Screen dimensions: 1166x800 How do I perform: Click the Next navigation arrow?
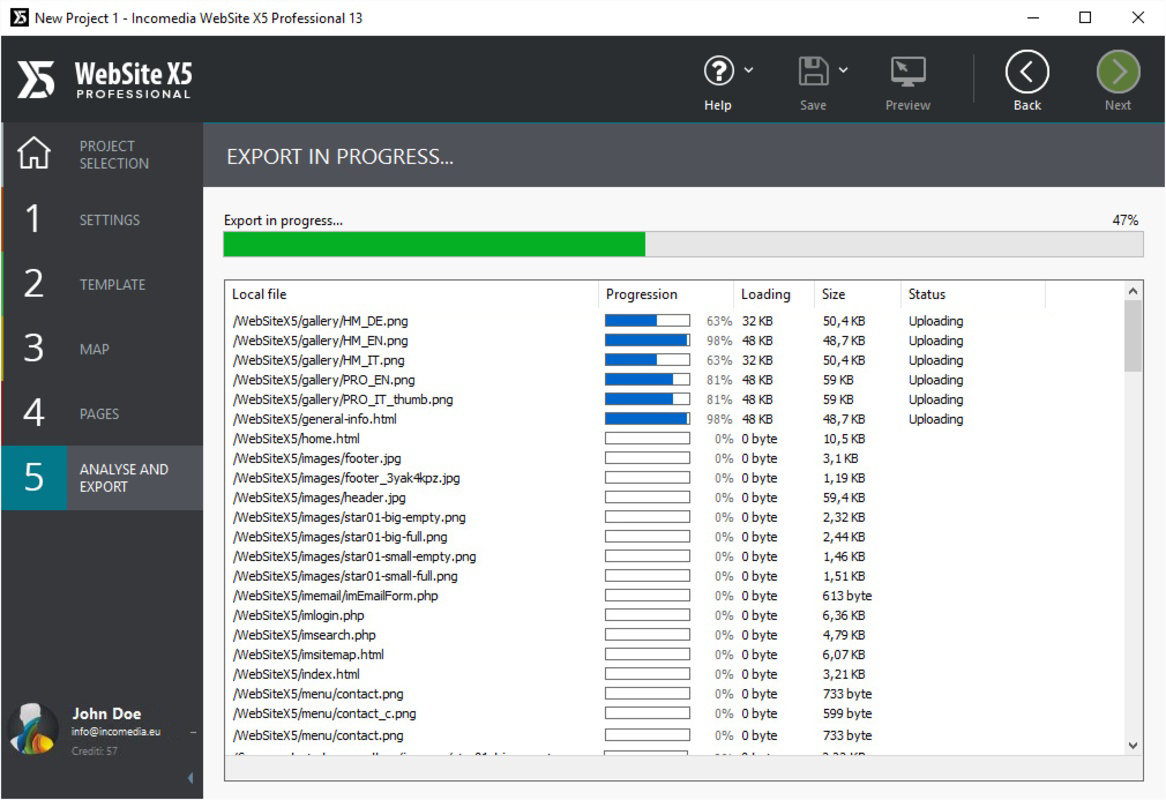(x=1117, y=71)
